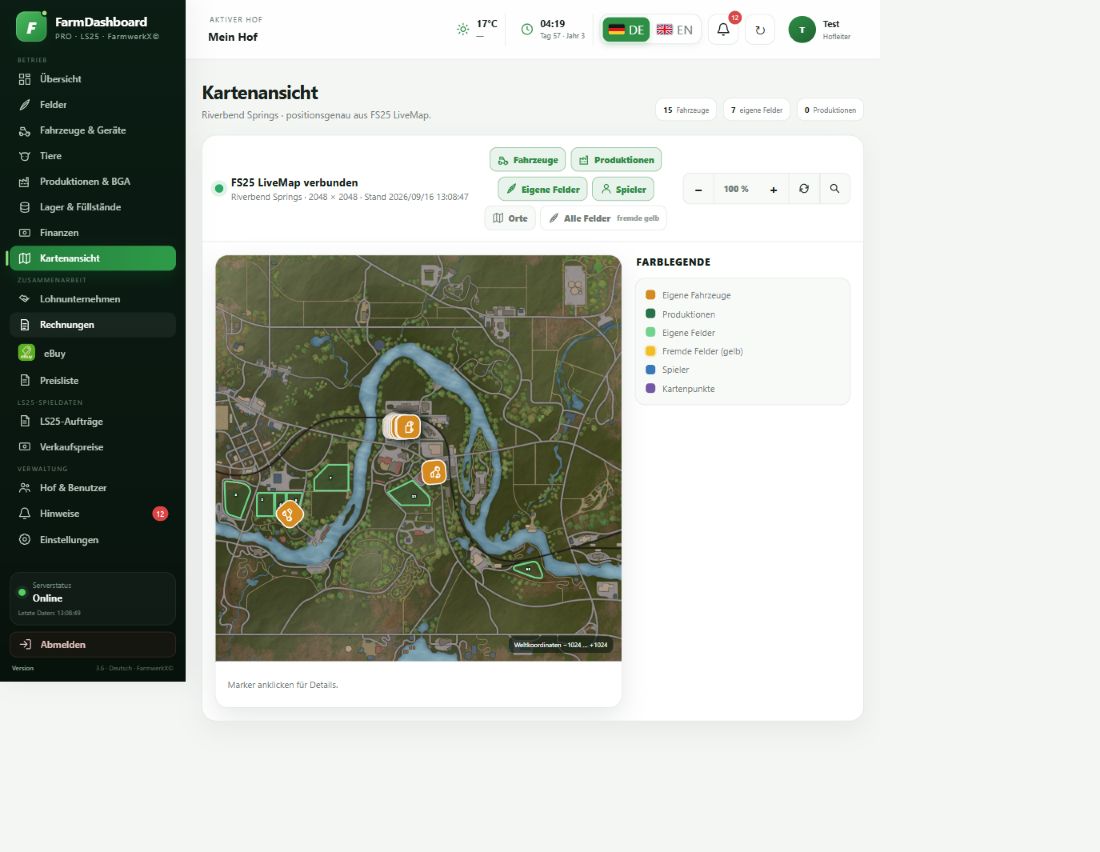Open the Übersicht dashboard page
This screenshot has height=852, width=1100.
(93, 79)
